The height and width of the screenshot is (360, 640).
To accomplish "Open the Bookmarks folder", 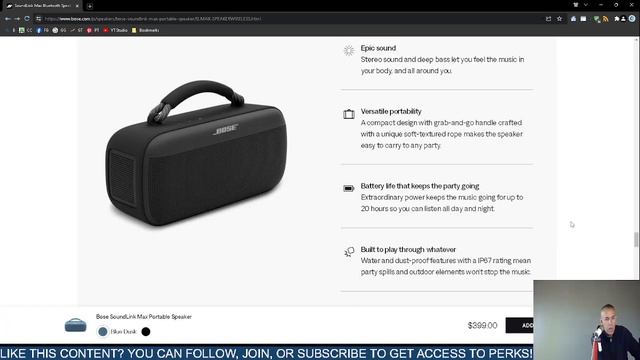I will (x=145, y=30).
